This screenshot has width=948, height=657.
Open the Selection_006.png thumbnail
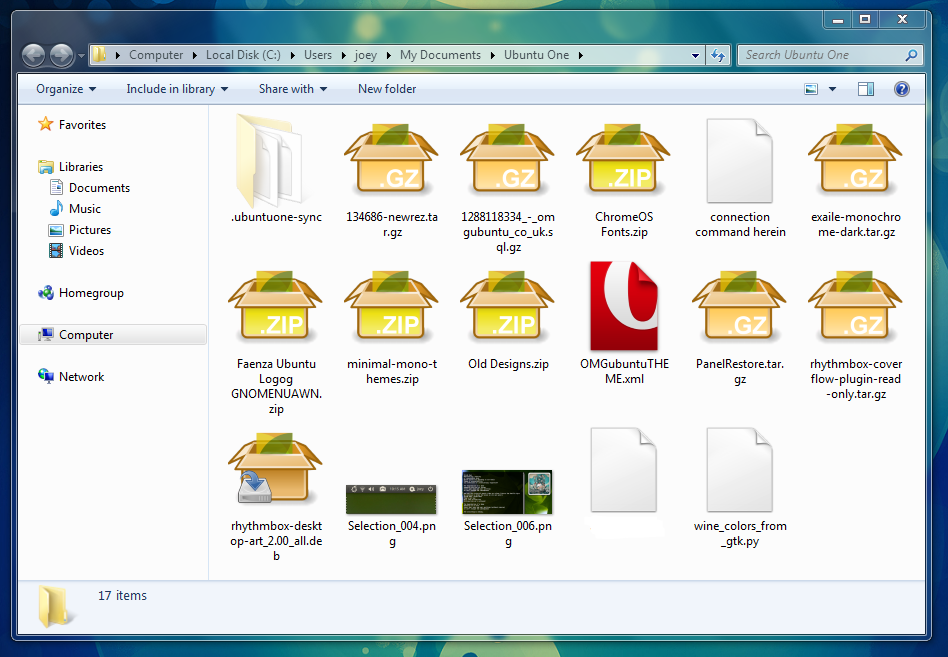tap(507, 493)
